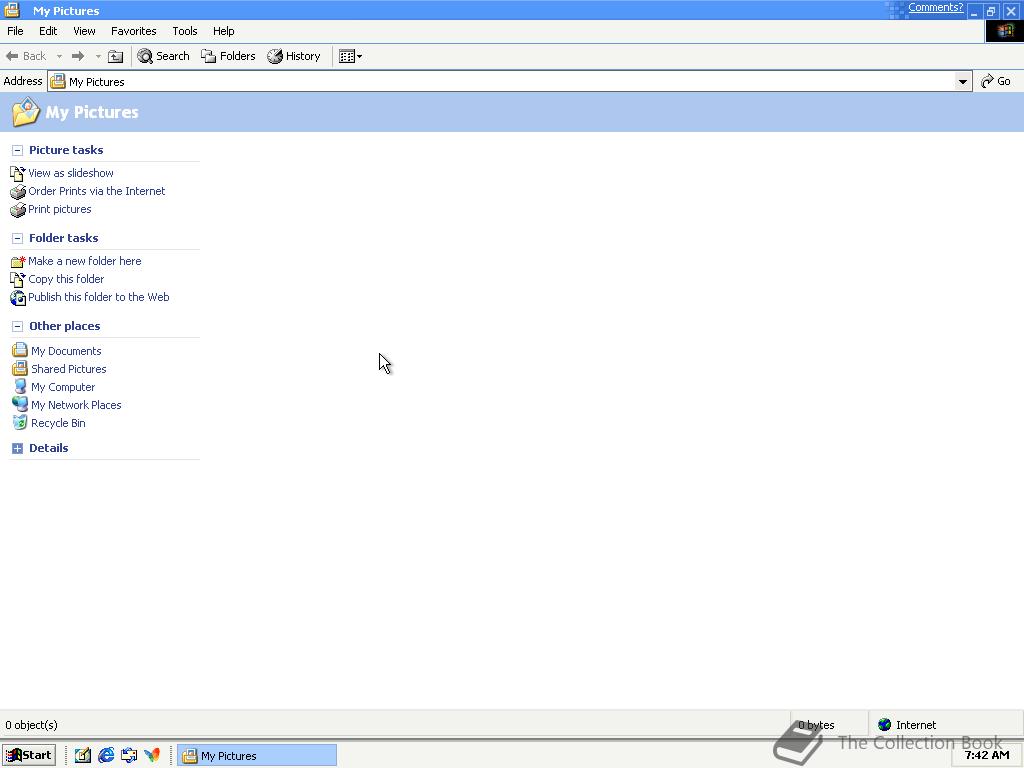The height and width of the screenshot is (768, 1024).
Task: Collapse the Picture tasks section
Action: [x=18, y=150]
